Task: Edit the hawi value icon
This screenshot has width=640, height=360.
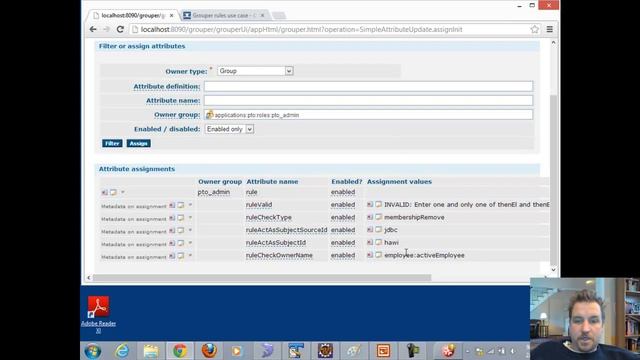Action: (x=378, y=242)
